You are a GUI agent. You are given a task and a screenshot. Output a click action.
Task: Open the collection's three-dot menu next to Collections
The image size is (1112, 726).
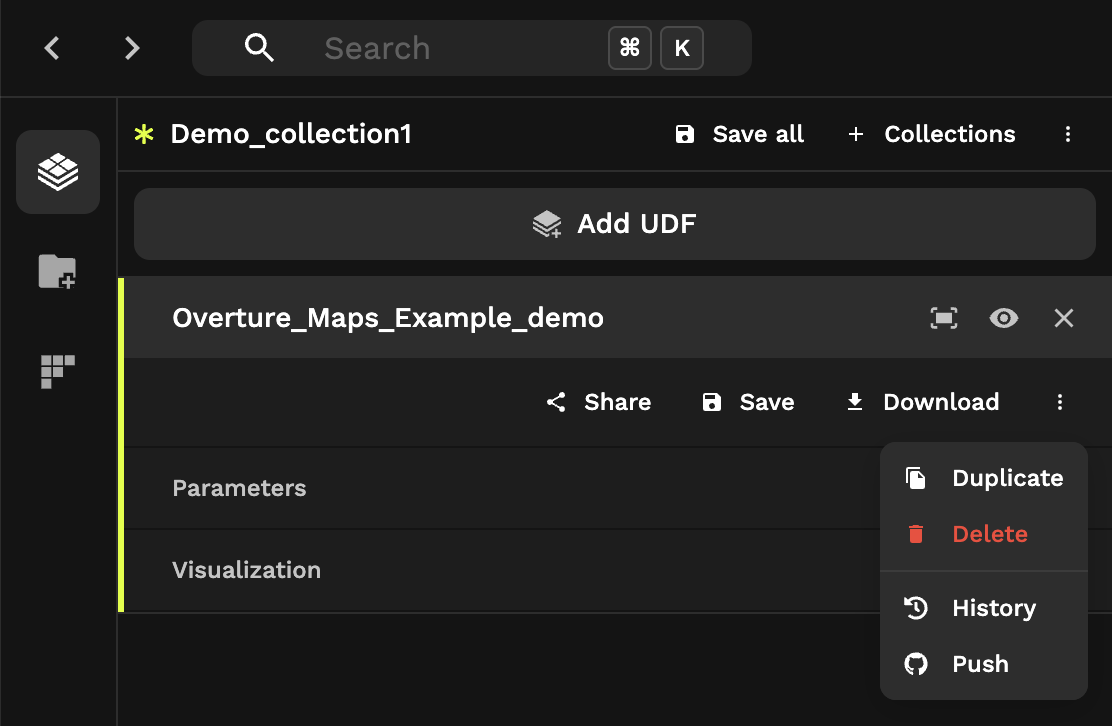(x=1068, y=134)
